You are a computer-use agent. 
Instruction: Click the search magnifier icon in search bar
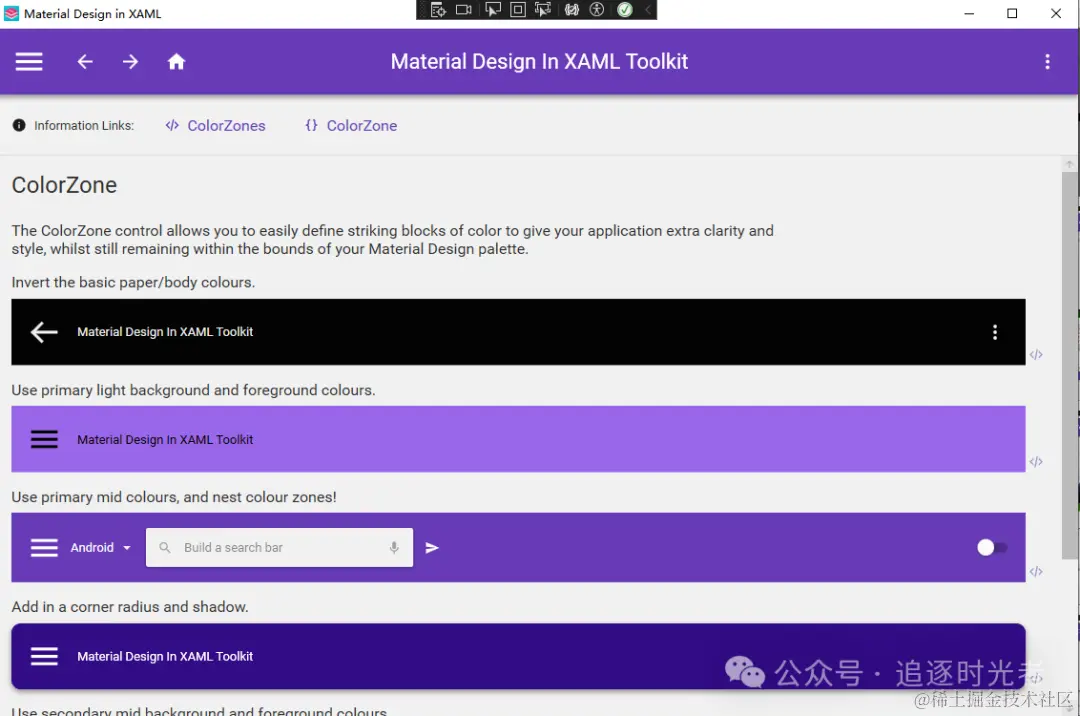[x=165, y=547]
